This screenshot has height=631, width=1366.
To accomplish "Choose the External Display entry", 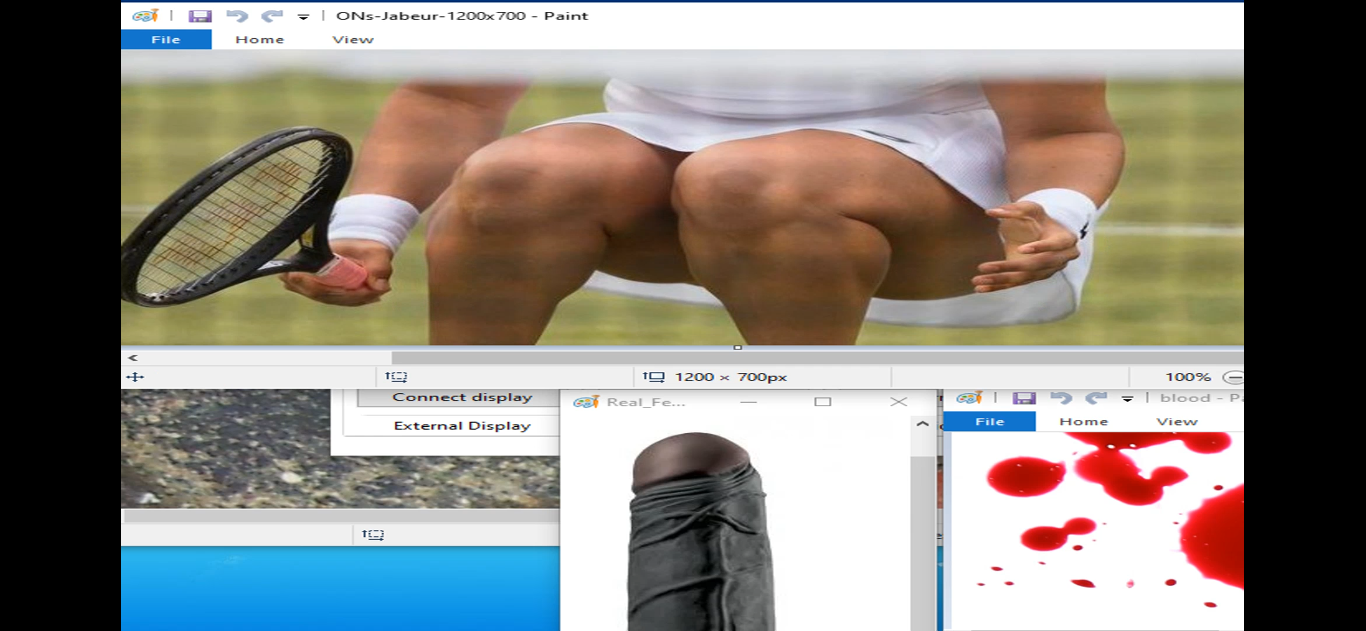I will tap(462, 426).
